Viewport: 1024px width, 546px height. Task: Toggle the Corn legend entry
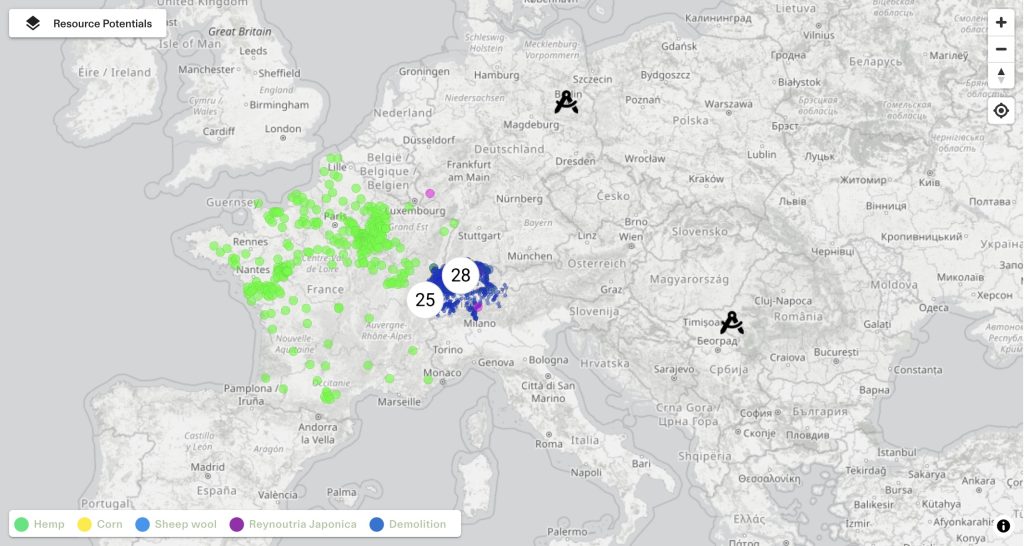pos(100,524)
